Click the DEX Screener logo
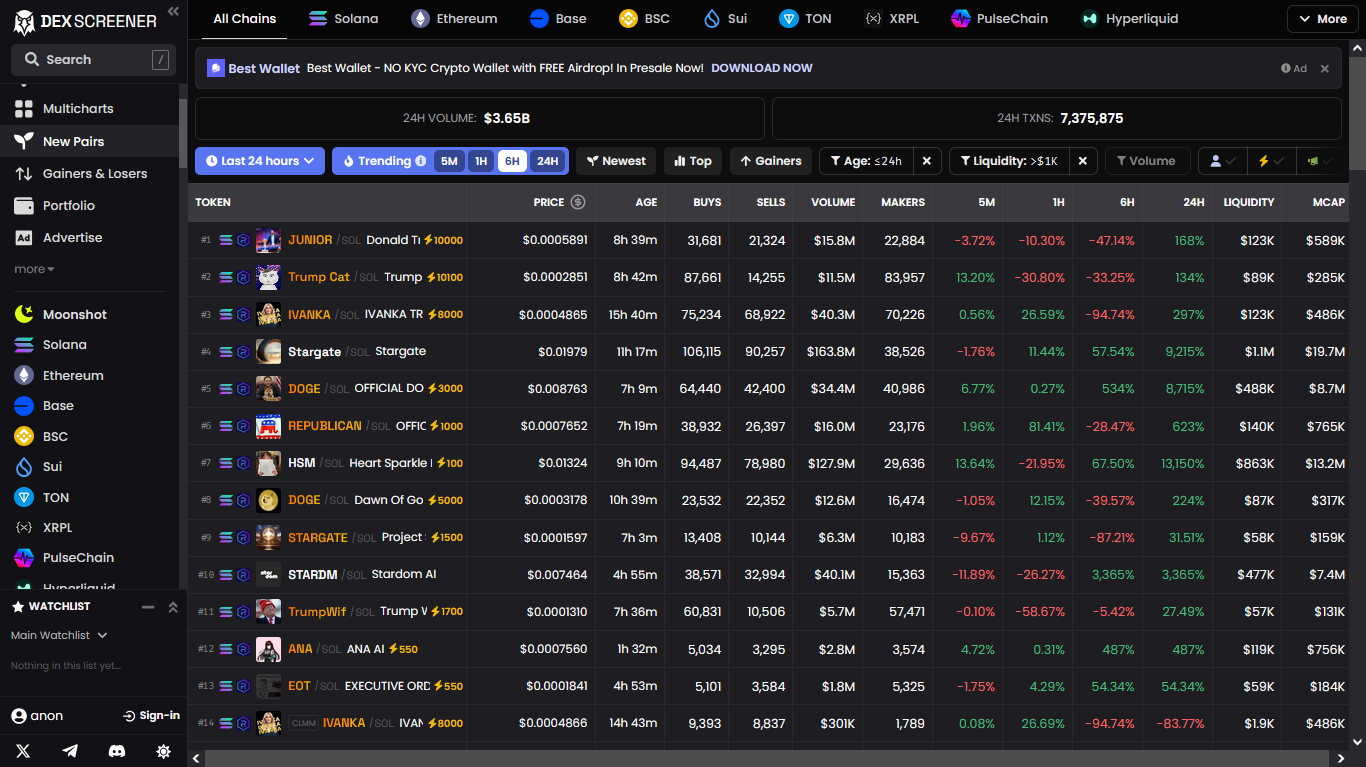Viewport: 1366px width, 767px height. 84,21
